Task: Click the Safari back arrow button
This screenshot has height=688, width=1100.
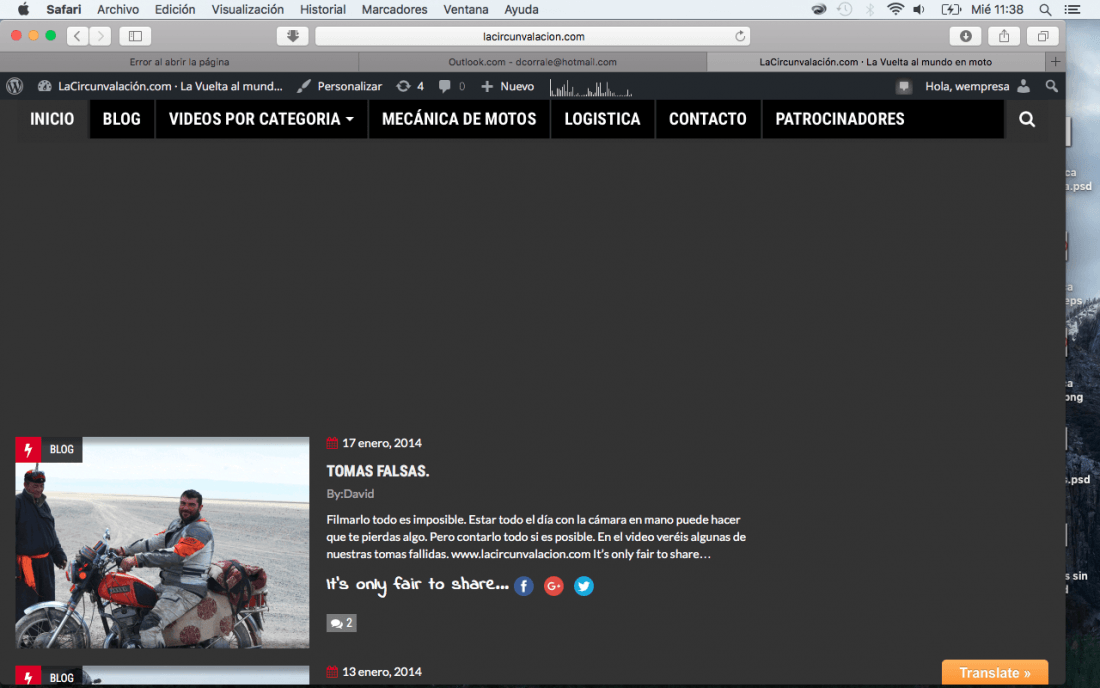Action: point(77,36)
